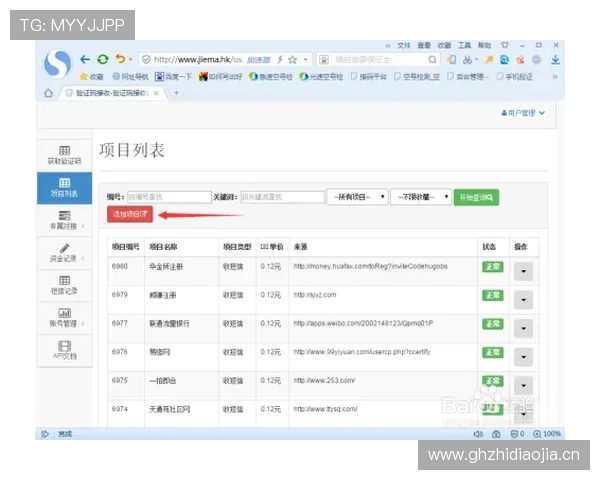Open 网址导航 bookmark
The height and width of the screenshot is (480, 600).
coord(130,77)
